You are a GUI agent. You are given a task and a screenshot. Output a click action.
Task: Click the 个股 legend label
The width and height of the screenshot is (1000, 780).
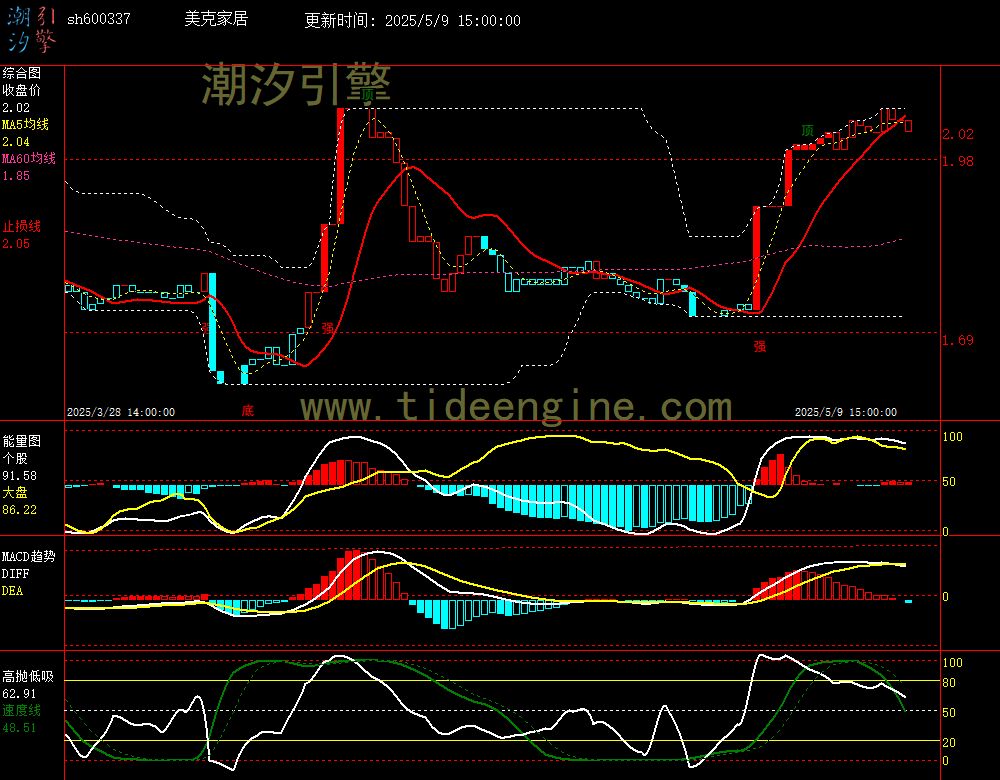[15, 458]
